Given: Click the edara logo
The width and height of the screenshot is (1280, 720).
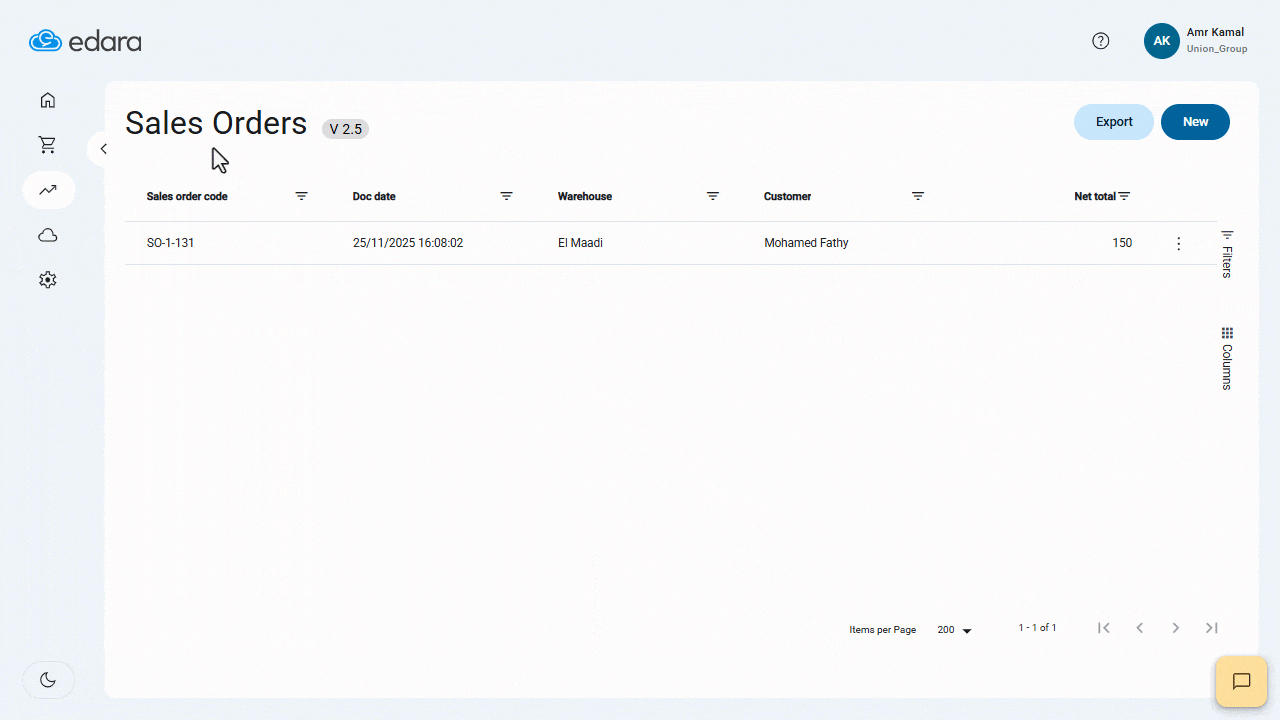Looking at the screenshot, I should coord(85,41).
